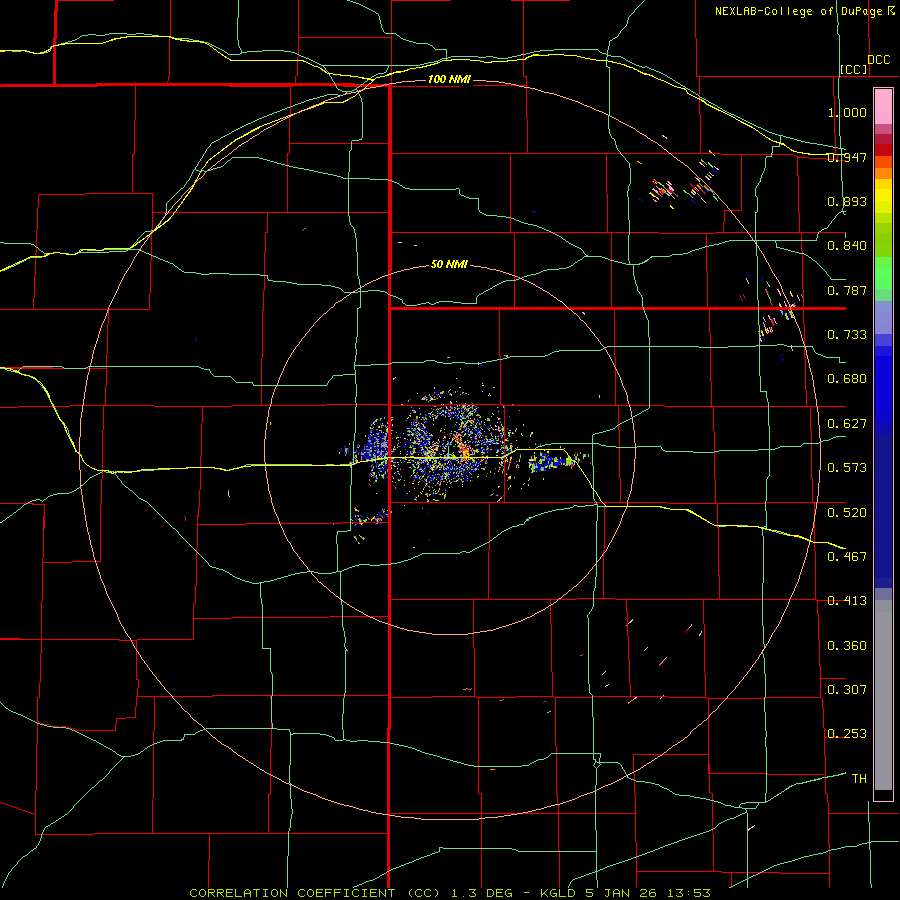Viewport: 900px width, 900px height.
Task: Click the yellow-green echo patch east of center
Action: tap(557, 461)
